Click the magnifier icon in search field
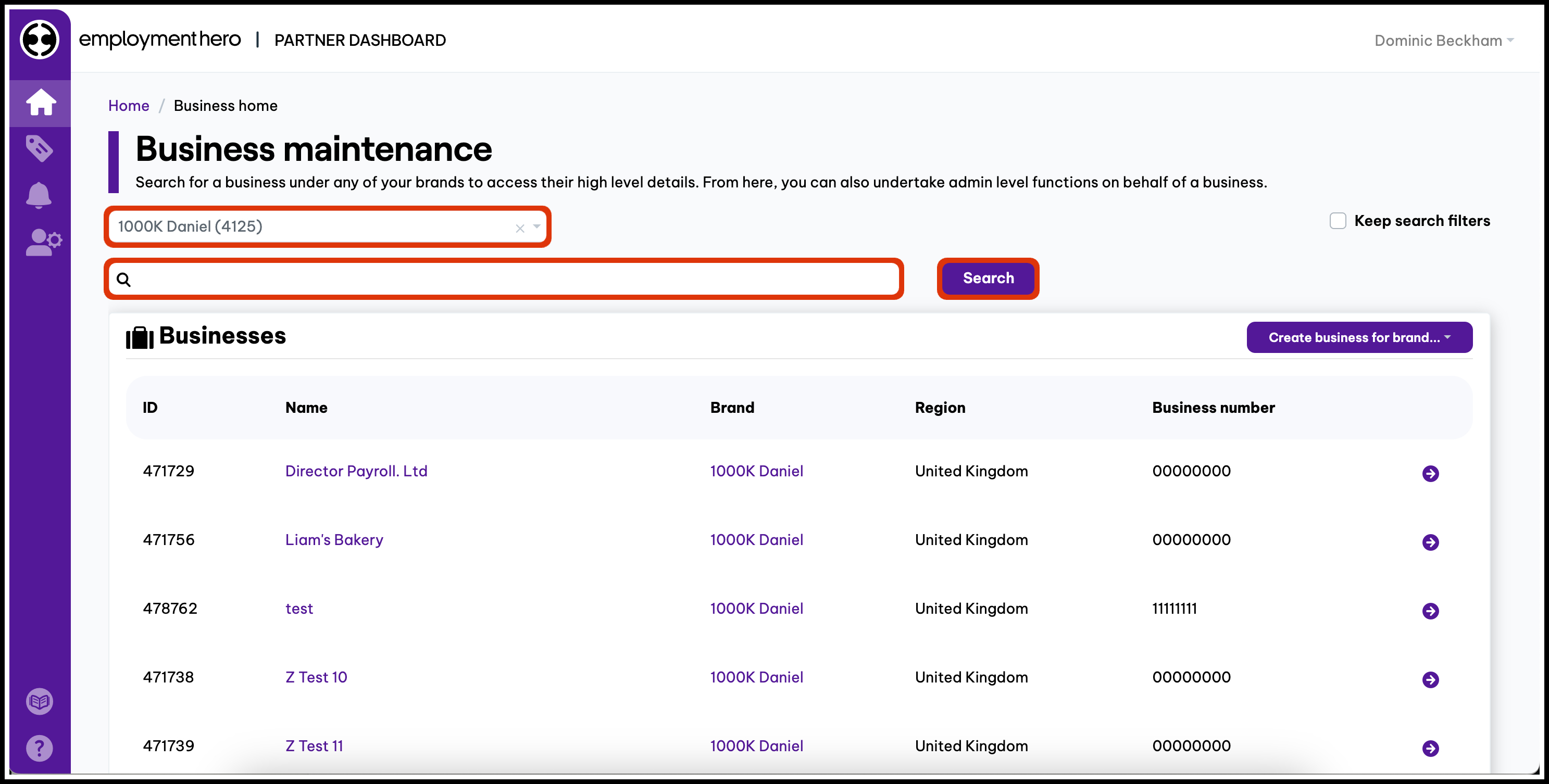This screenshot has width=1549, height=784. (123, 280)
